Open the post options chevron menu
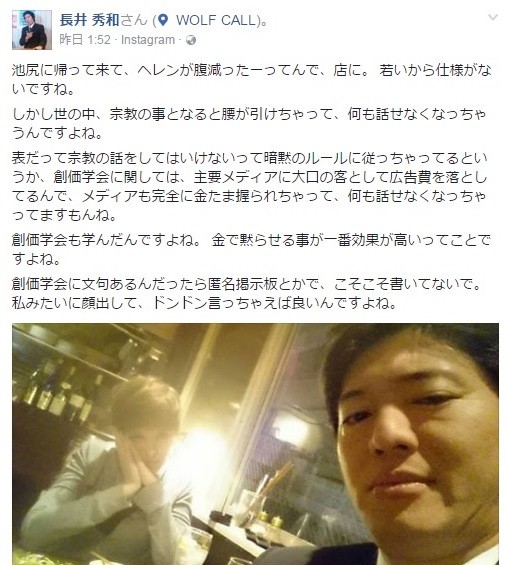The width and height of the screenshot is (507, 565). point(492,17)
